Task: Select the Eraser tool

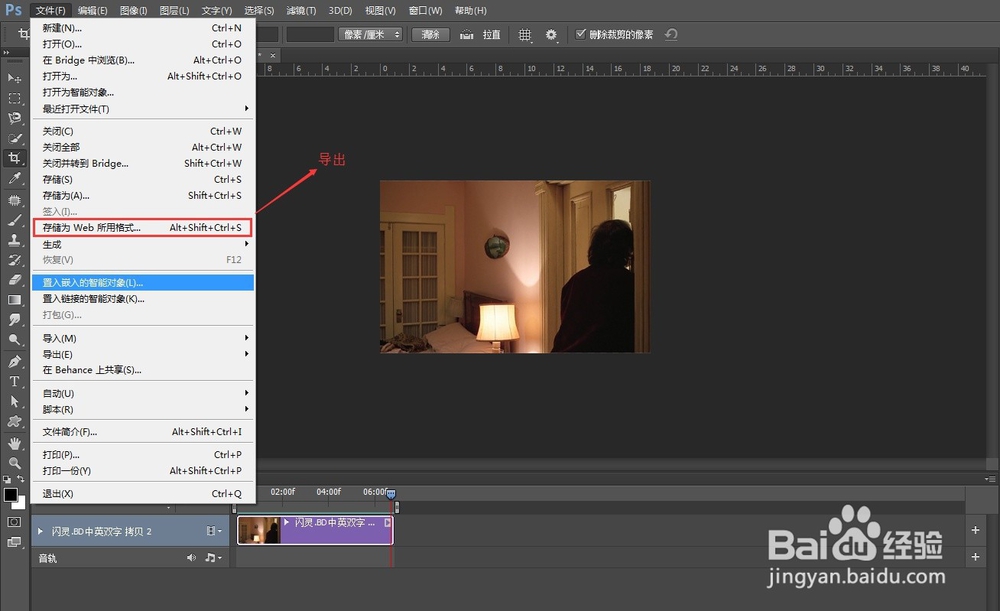Action: tap(14, 279)
